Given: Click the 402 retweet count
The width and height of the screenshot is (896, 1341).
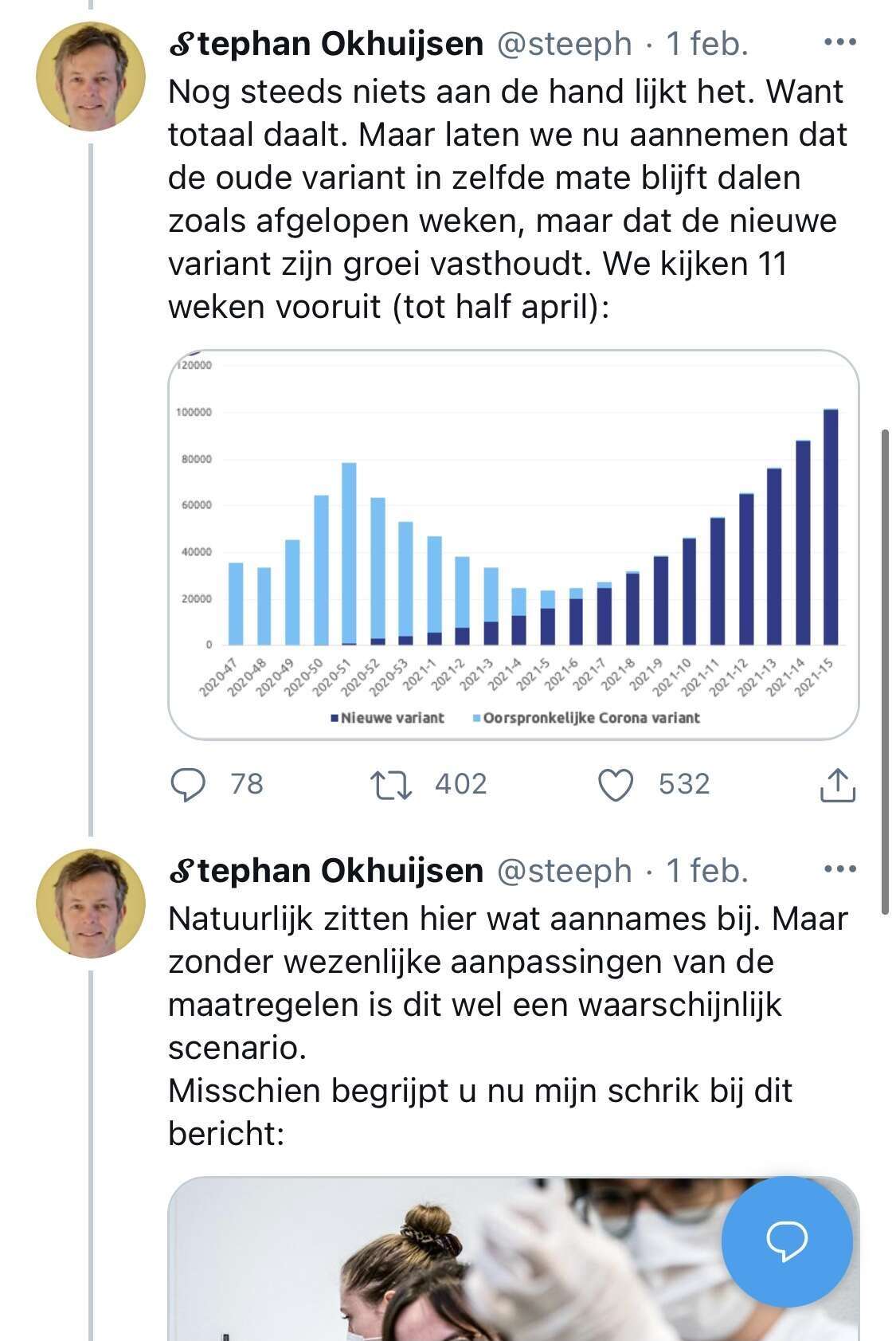Looking at the screenshot, I should click(460, 785).
